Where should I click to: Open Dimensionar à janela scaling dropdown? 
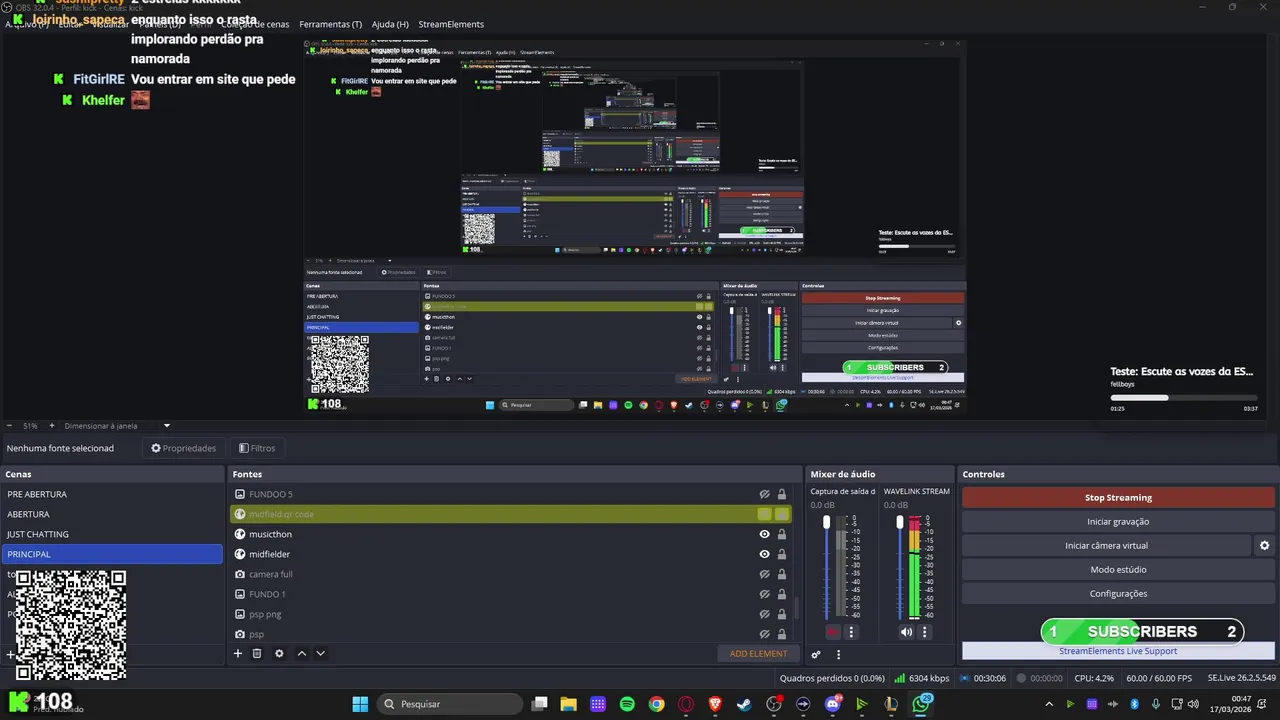click(x=116, y=425)
